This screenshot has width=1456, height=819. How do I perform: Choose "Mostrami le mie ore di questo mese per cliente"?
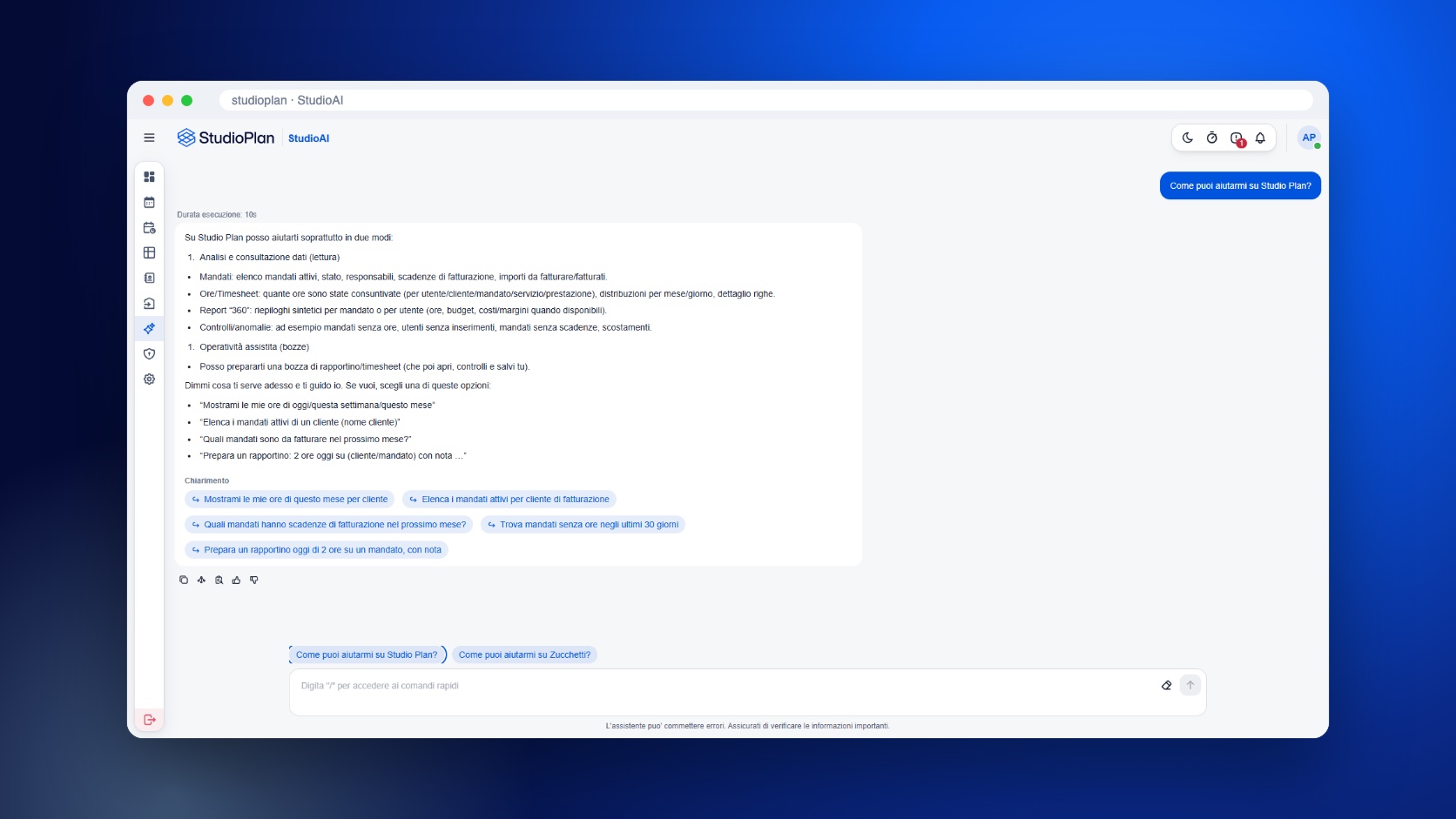click(x=289, y=500)
